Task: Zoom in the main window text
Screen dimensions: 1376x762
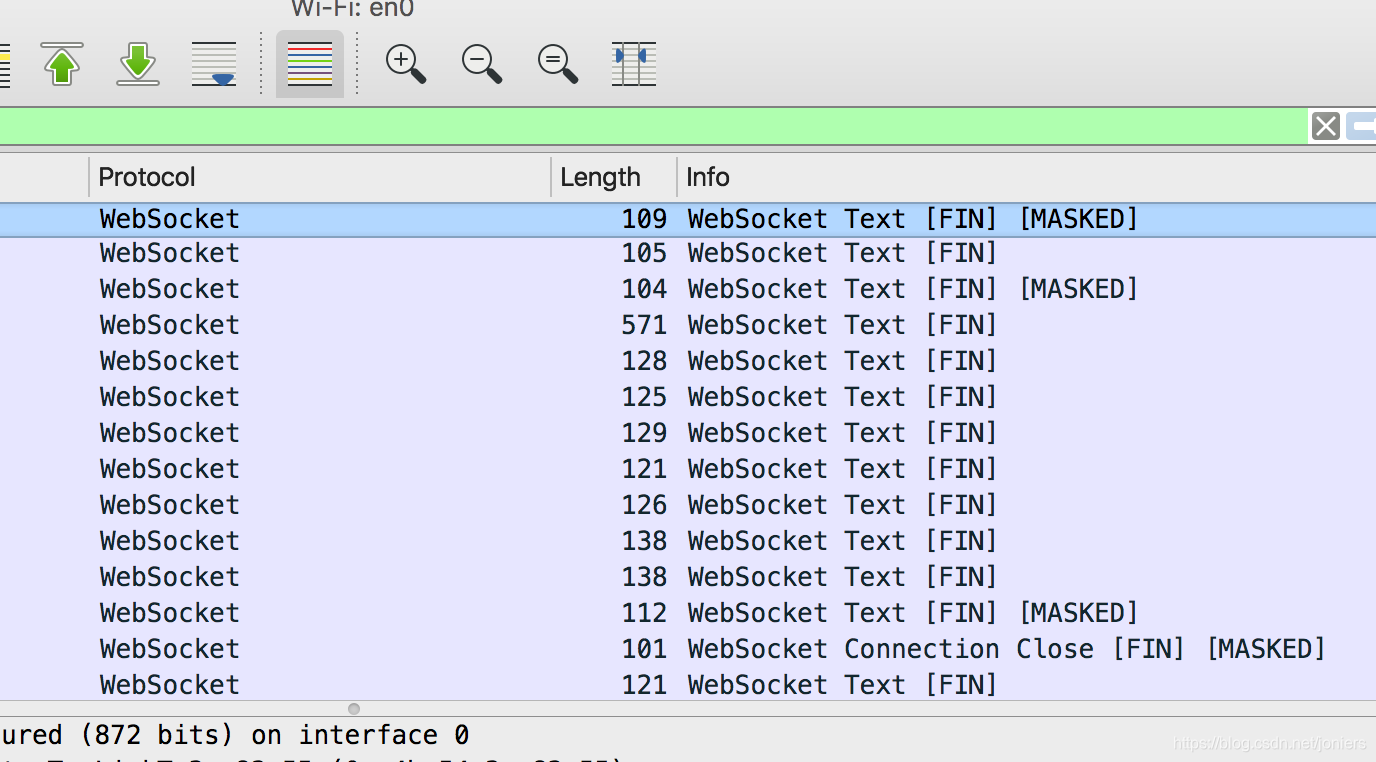Action: [406, 64]
